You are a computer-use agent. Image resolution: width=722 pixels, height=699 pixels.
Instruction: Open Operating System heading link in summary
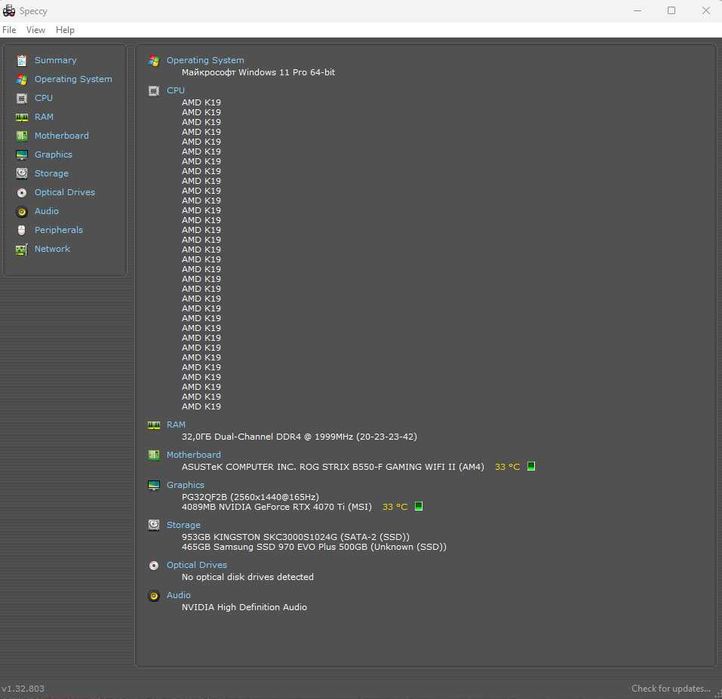tap(205, 60)
